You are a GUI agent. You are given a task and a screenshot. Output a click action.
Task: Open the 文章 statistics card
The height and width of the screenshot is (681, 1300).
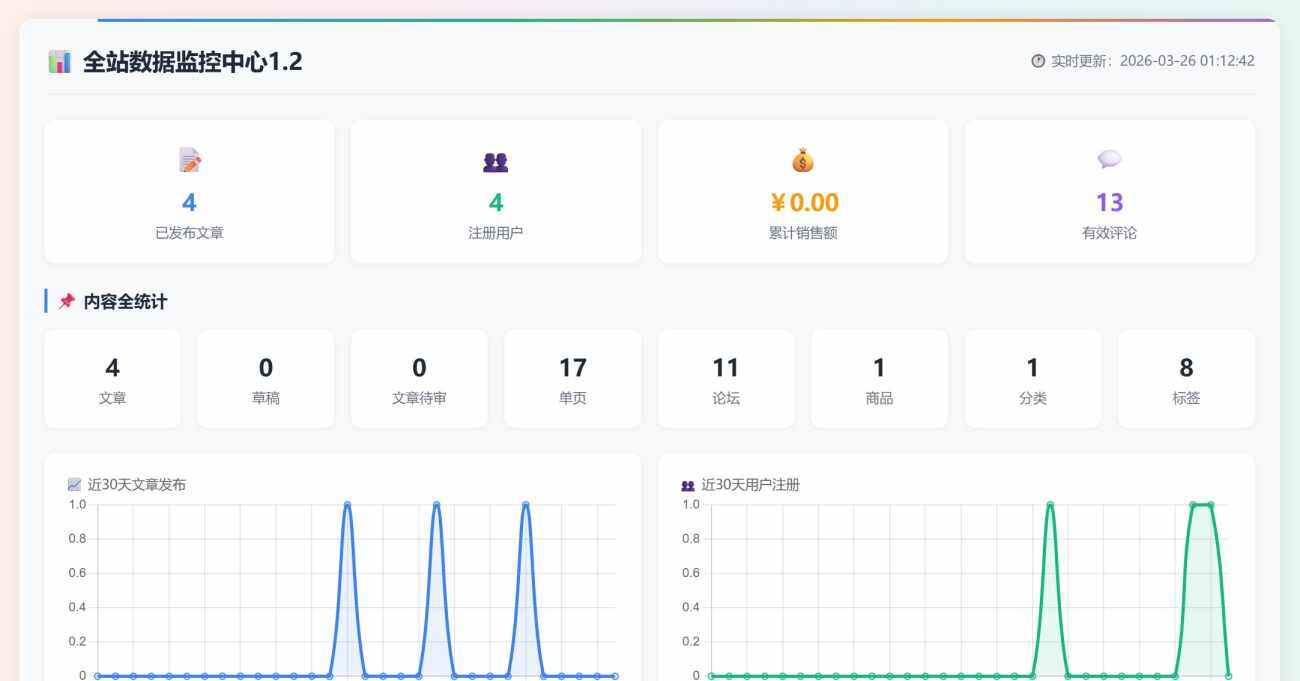[x=112, y=378]
